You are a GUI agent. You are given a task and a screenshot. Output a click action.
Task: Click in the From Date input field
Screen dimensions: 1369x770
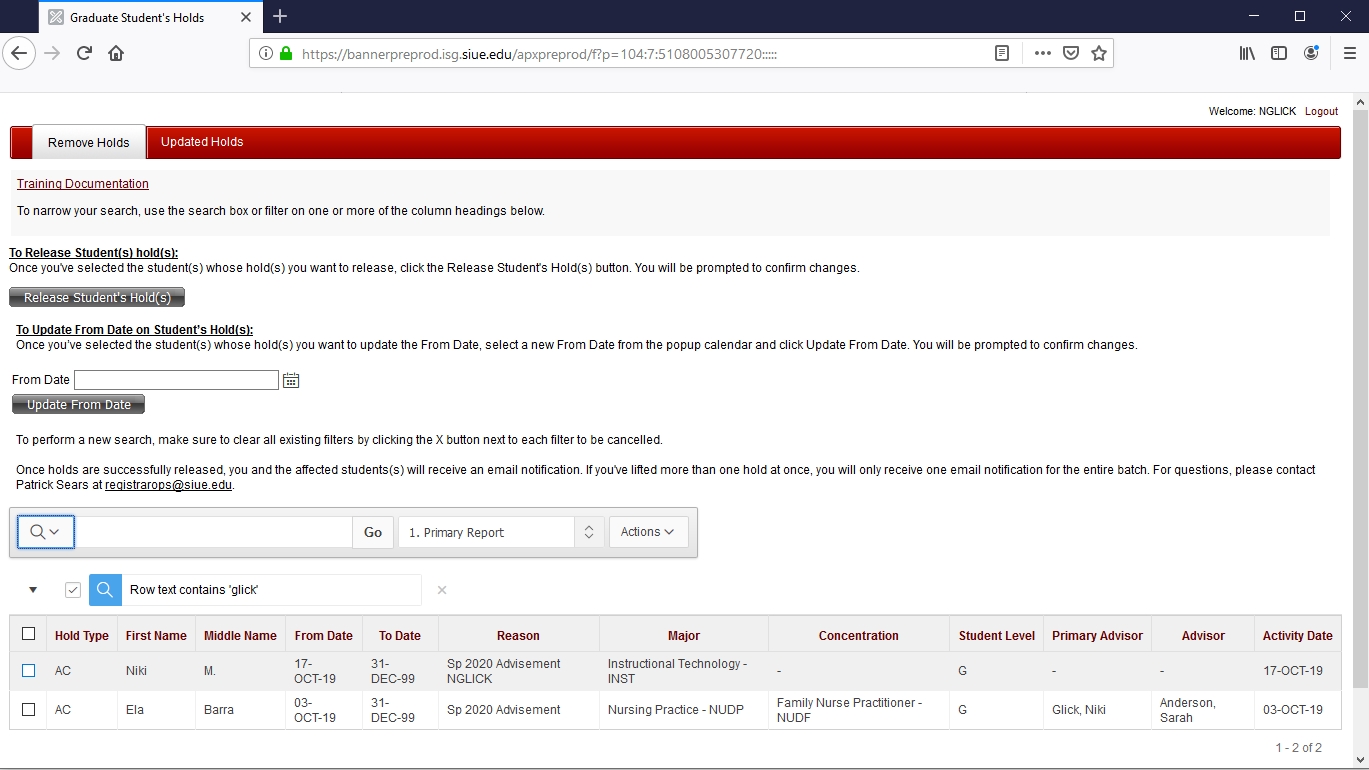click(x=176, y=380)
